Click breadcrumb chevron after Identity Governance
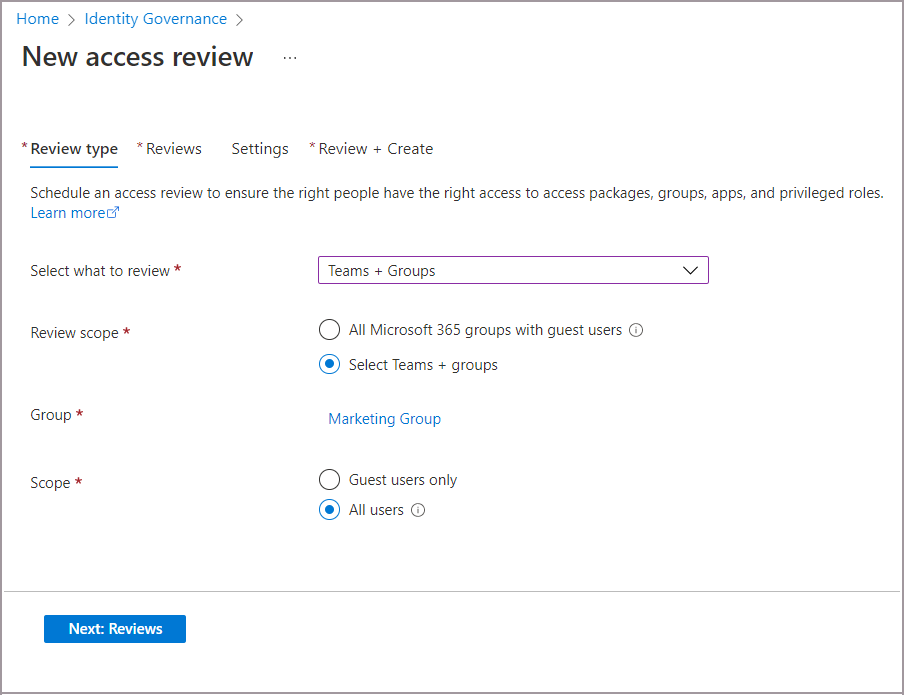 [x=239, y=19]
